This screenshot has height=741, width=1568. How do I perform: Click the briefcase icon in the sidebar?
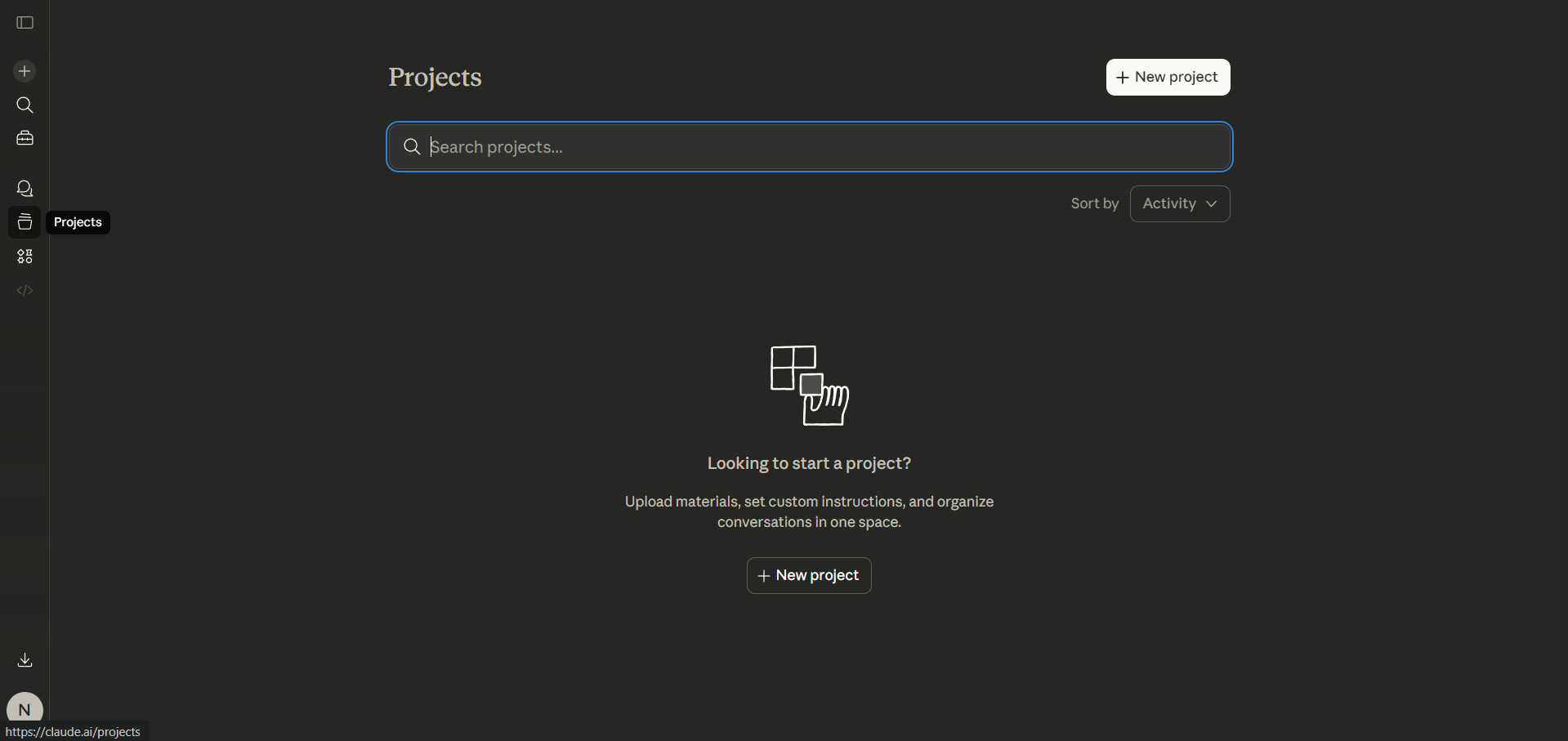coord(24,138)
